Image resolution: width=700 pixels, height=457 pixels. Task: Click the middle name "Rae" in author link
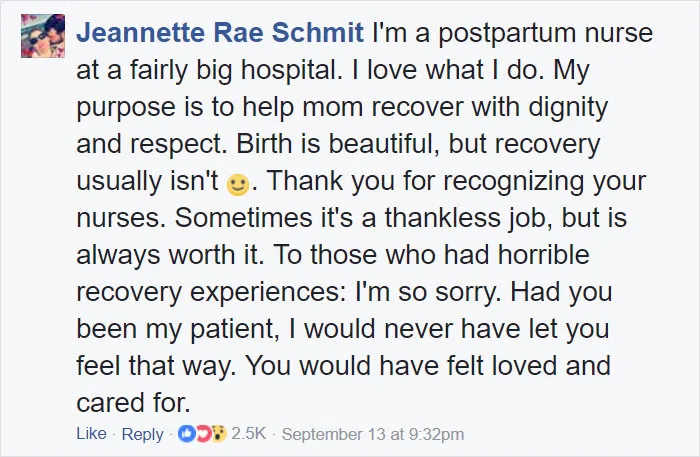click(238, 33)
